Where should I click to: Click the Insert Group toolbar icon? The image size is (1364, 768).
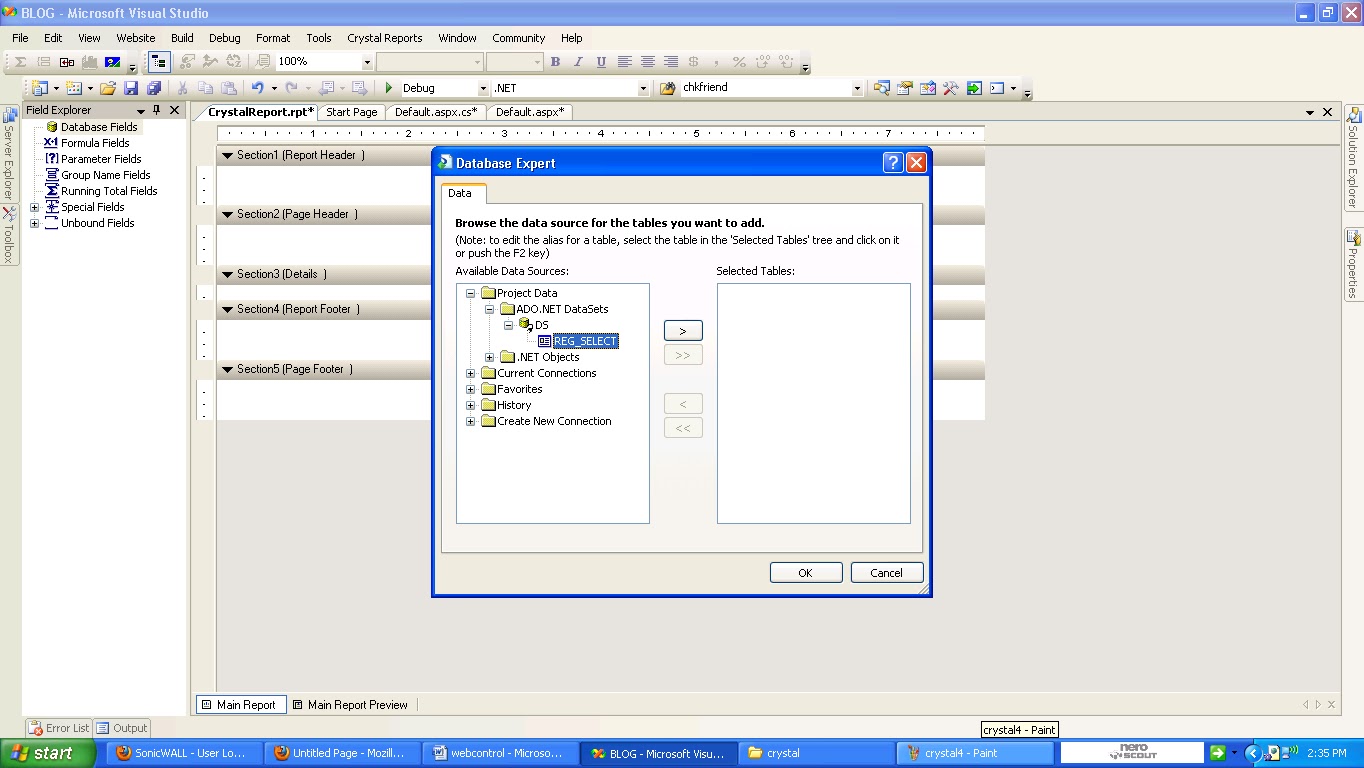pos(43,62)
